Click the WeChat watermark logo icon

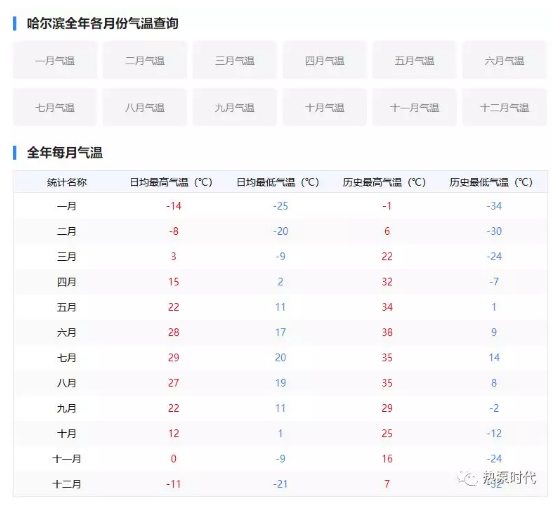[468, 477]
